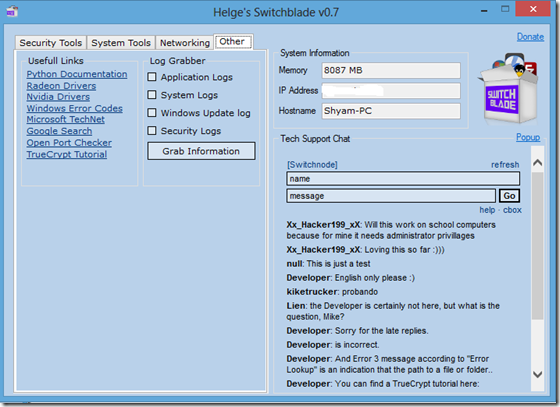Switch to the Security Tools tab

pos(51,43)
